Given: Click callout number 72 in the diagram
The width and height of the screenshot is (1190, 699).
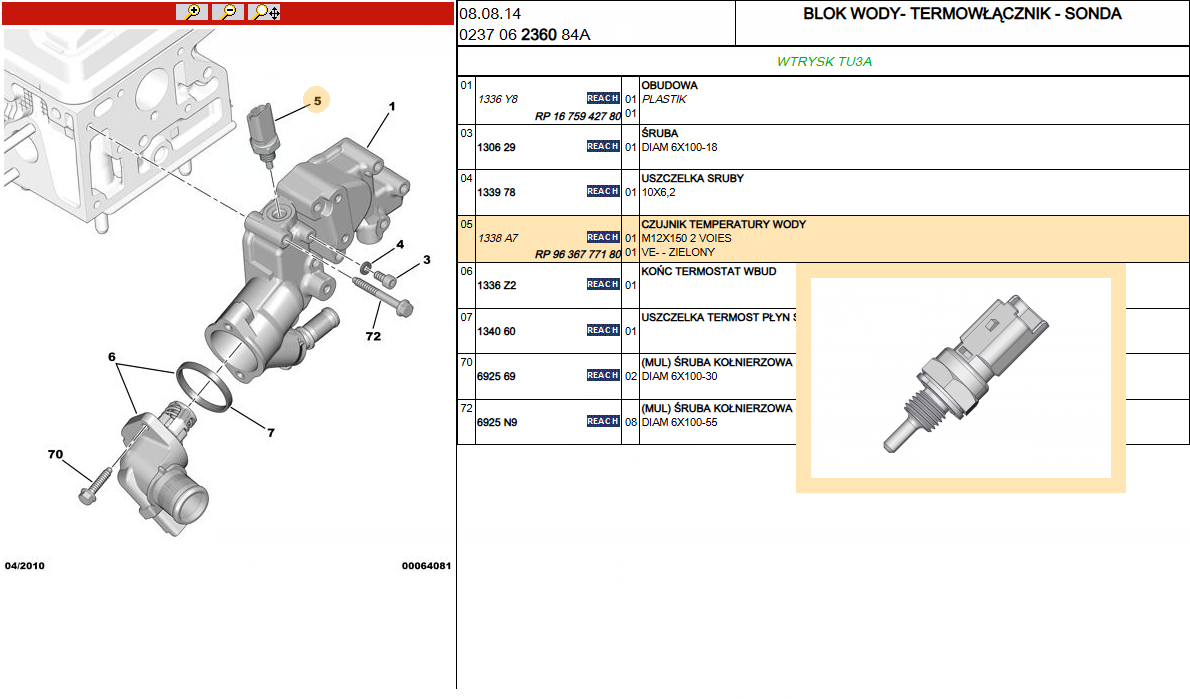Looking at the screenshot, I should [373, 336].
